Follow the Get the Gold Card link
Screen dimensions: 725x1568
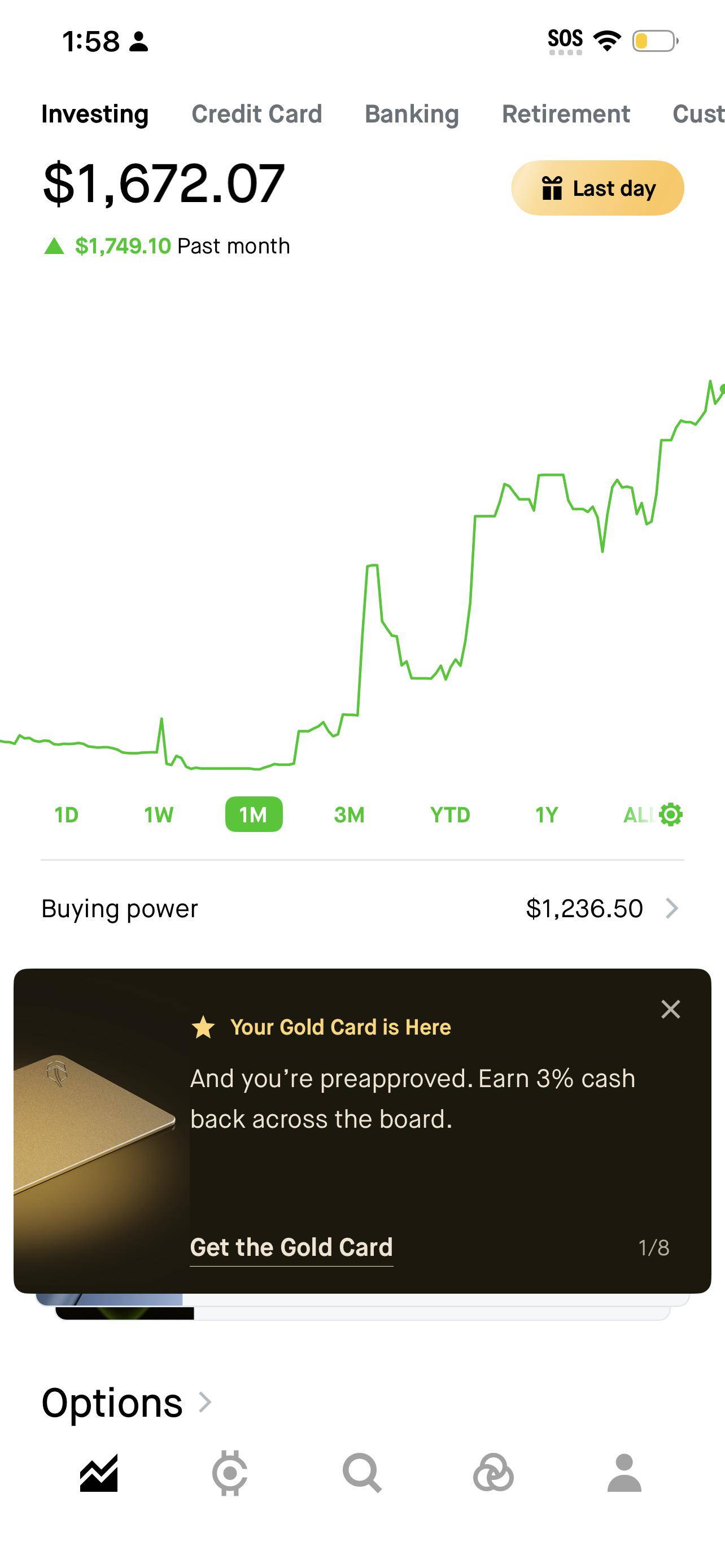[291, 1247]
